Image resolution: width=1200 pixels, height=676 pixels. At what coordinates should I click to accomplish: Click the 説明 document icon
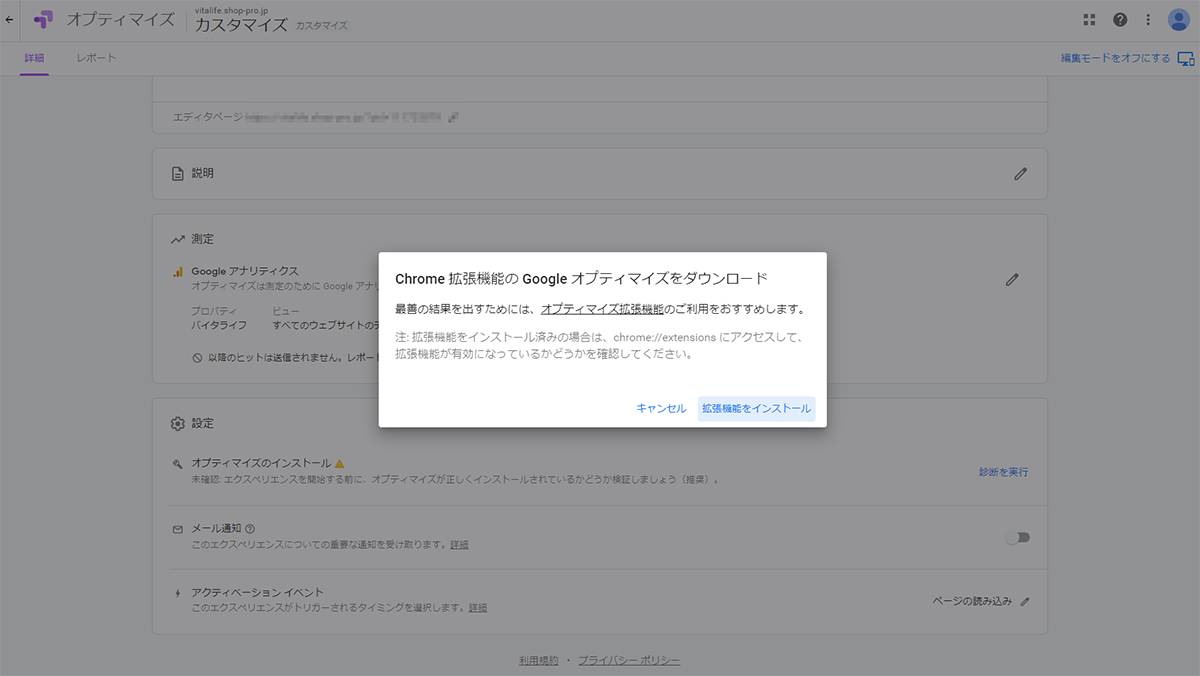point(178,173)
